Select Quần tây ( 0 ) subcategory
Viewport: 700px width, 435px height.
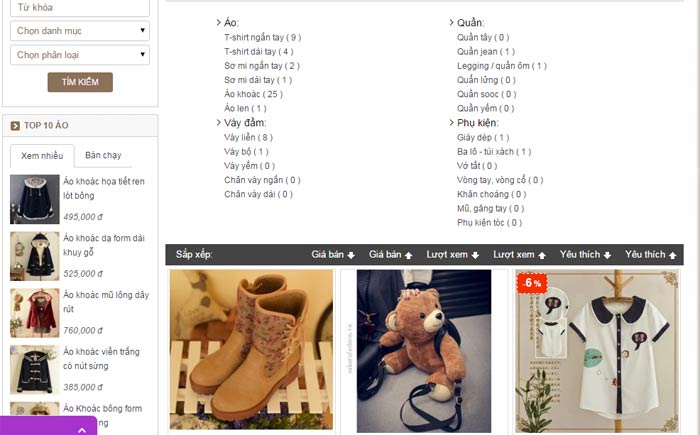(x=483, y=38)
